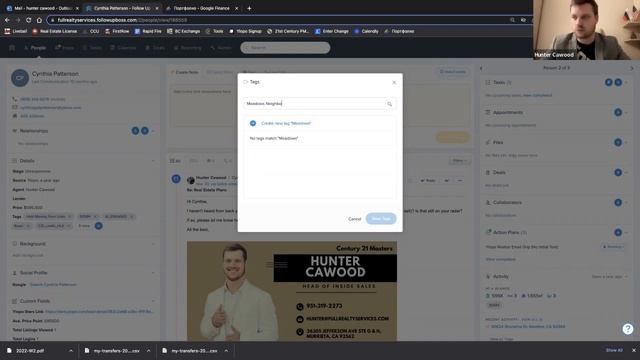Open the CCU bookmark

91,31
